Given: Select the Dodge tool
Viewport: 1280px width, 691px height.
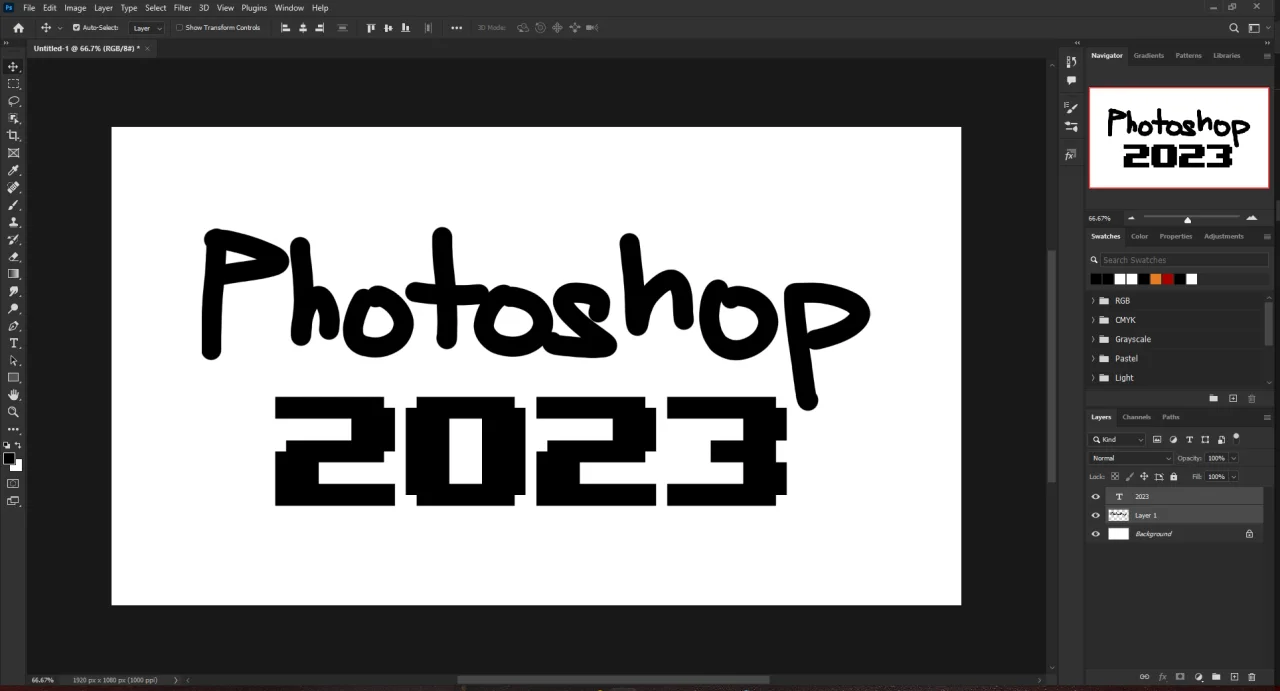Looking at the screenshot, I should tap(13, 308).
